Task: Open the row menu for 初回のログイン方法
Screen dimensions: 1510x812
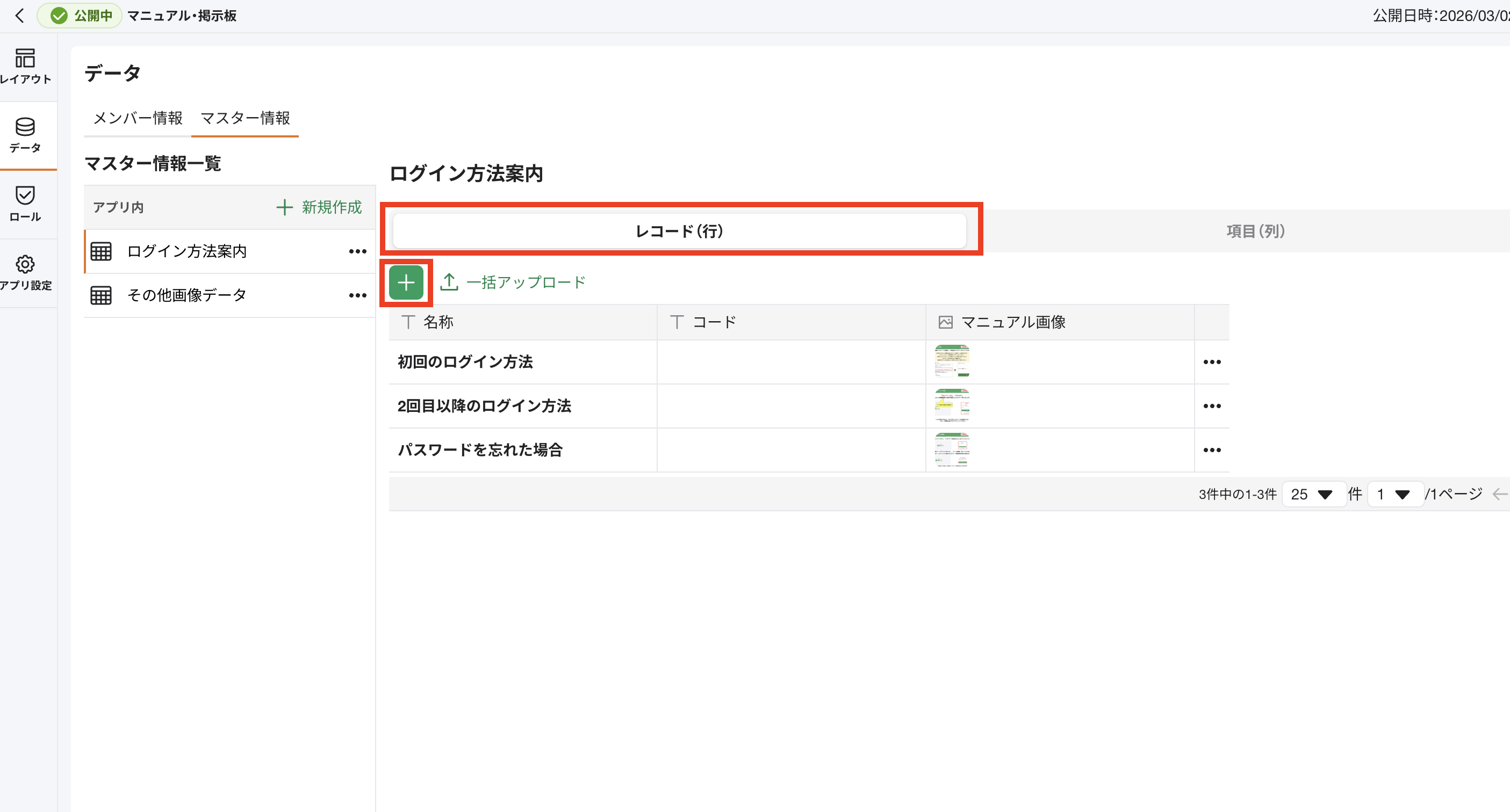Action: pyautogui.click(x=1212, y=362)
